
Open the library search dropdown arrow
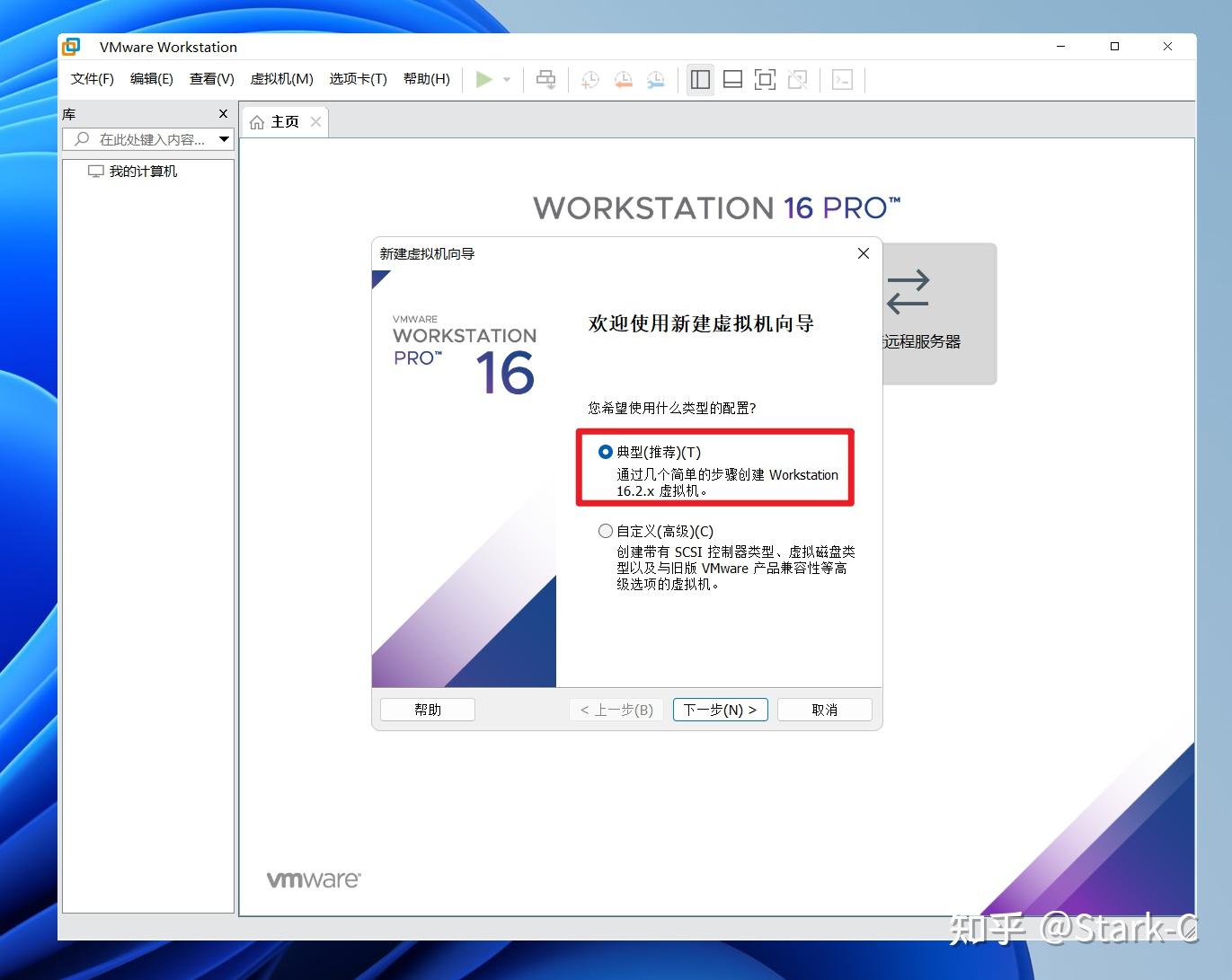[224, 139]
